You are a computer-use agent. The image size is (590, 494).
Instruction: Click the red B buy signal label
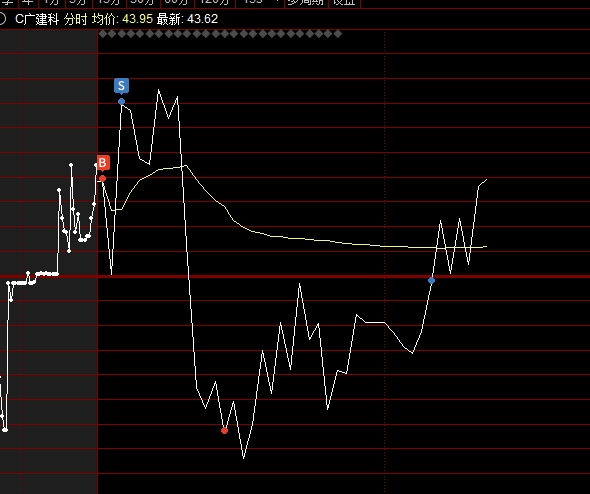coord(103,163)
